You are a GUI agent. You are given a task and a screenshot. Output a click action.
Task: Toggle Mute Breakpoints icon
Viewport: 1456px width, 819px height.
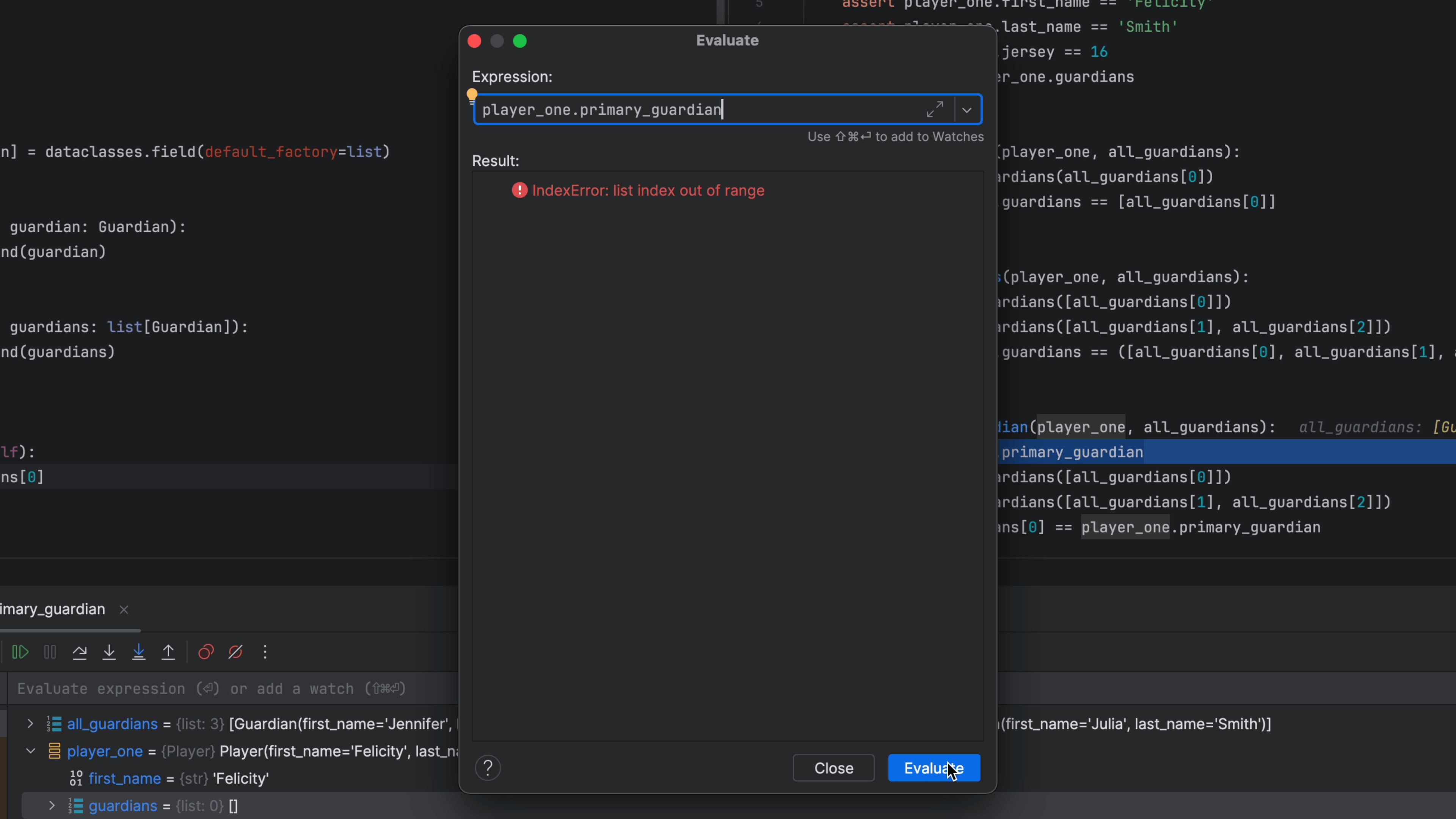(x=235, y=652)
